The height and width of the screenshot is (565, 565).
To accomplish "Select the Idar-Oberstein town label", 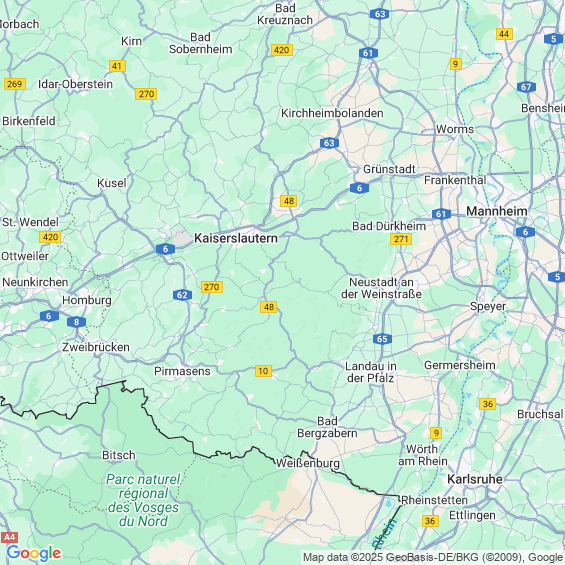I will 75,84.
